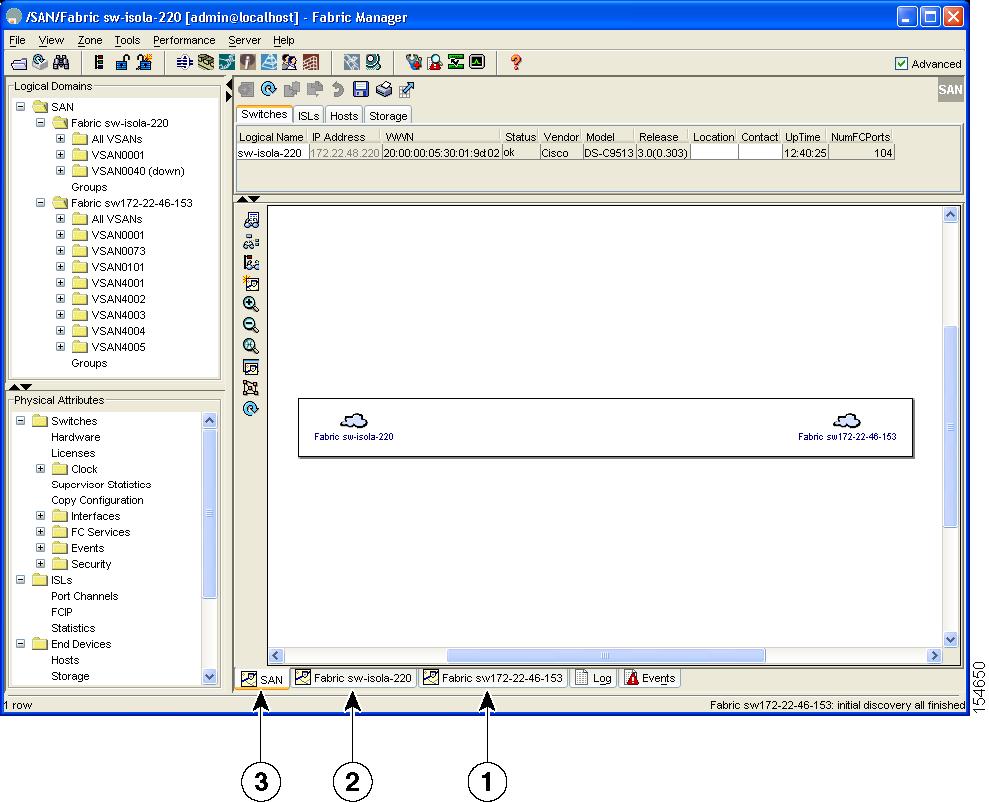989x802 pixels.
Task: Click the open padlock zone icon
Action: pos(122,62)
